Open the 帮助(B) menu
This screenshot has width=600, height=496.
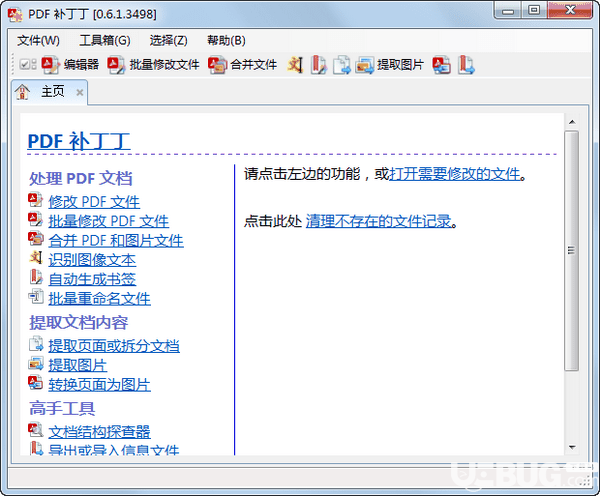(x=226, y=40)
